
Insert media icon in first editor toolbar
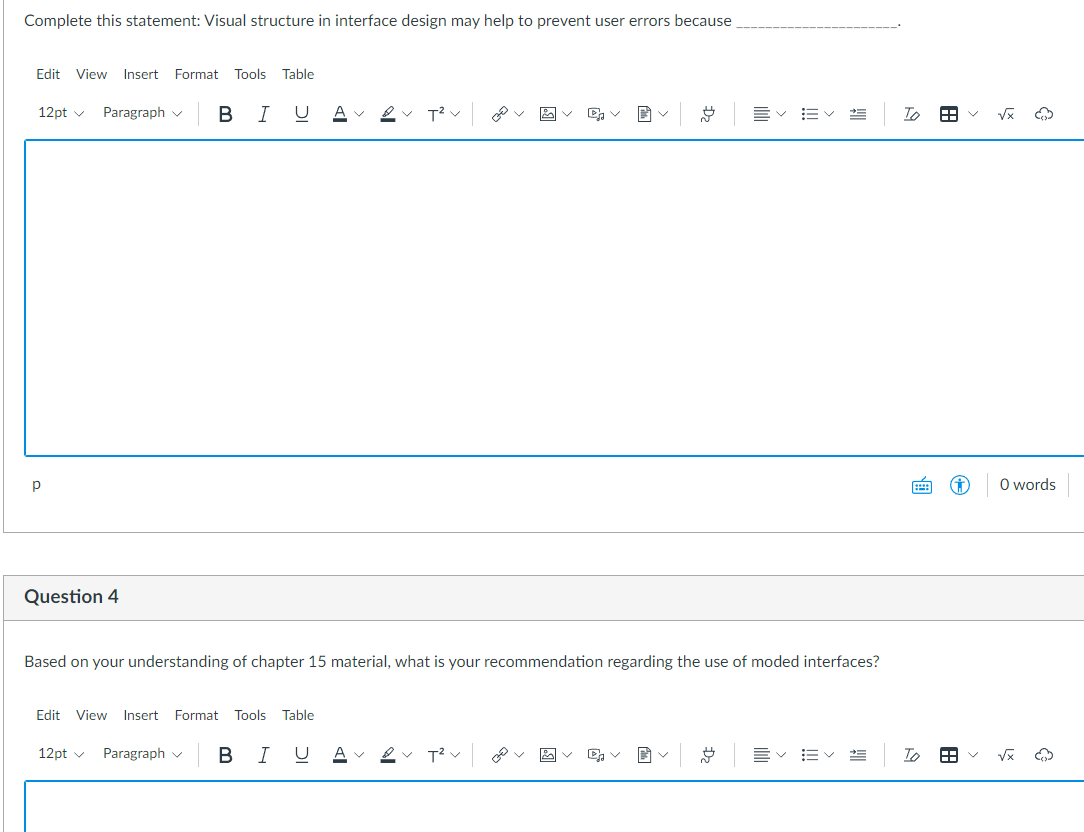[x=596, y=114]
